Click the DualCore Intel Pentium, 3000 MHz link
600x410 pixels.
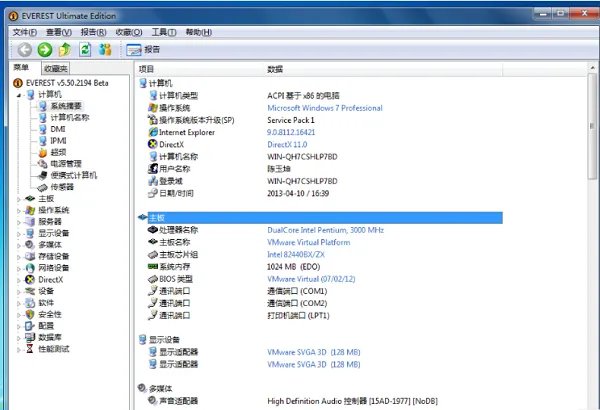(326, 230)
